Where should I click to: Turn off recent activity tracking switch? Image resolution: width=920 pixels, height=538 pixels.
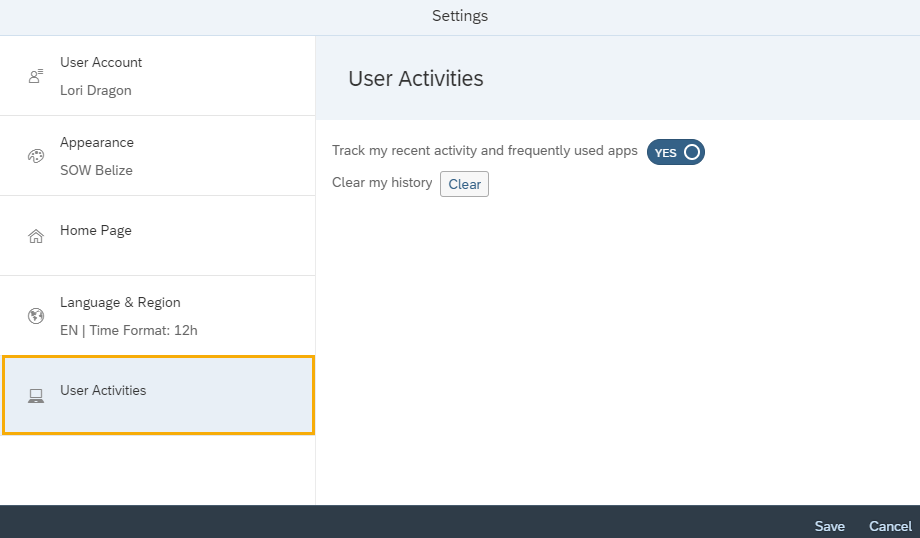tap(676, 152)
